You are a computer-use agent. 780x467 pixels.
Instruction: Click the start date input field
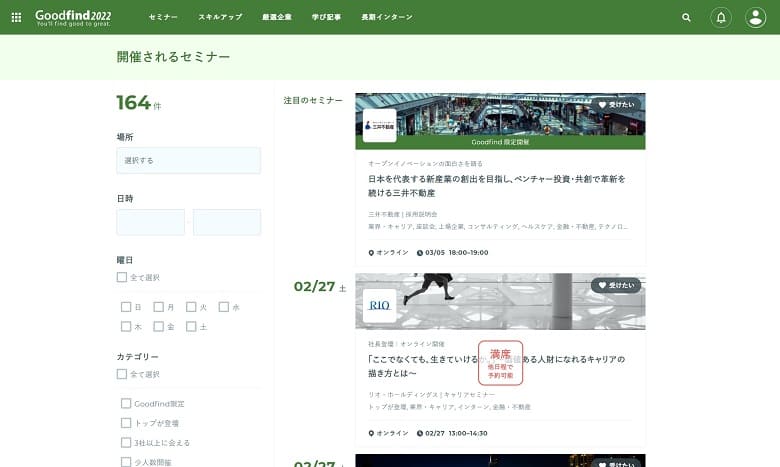click(x=151, y=222)
